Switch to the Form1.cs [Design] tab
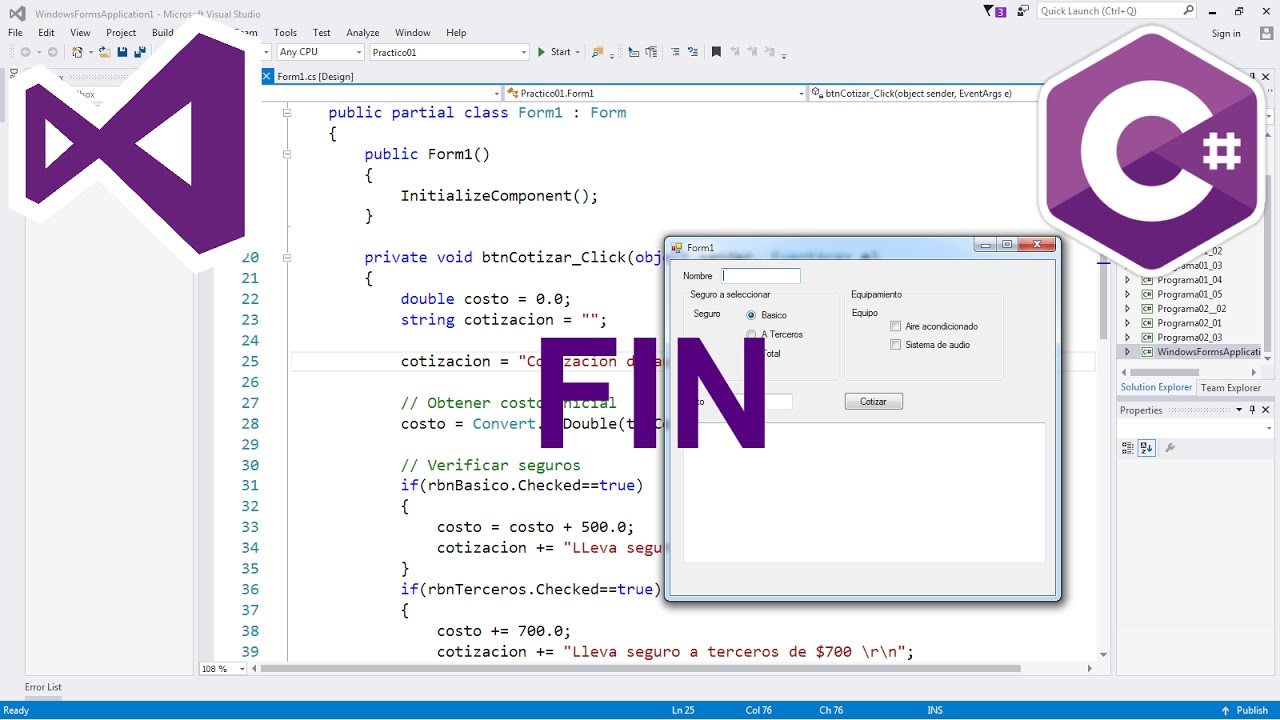Image resolution: width=1280 pixels, height=720 pixels. tap(315, 76)
